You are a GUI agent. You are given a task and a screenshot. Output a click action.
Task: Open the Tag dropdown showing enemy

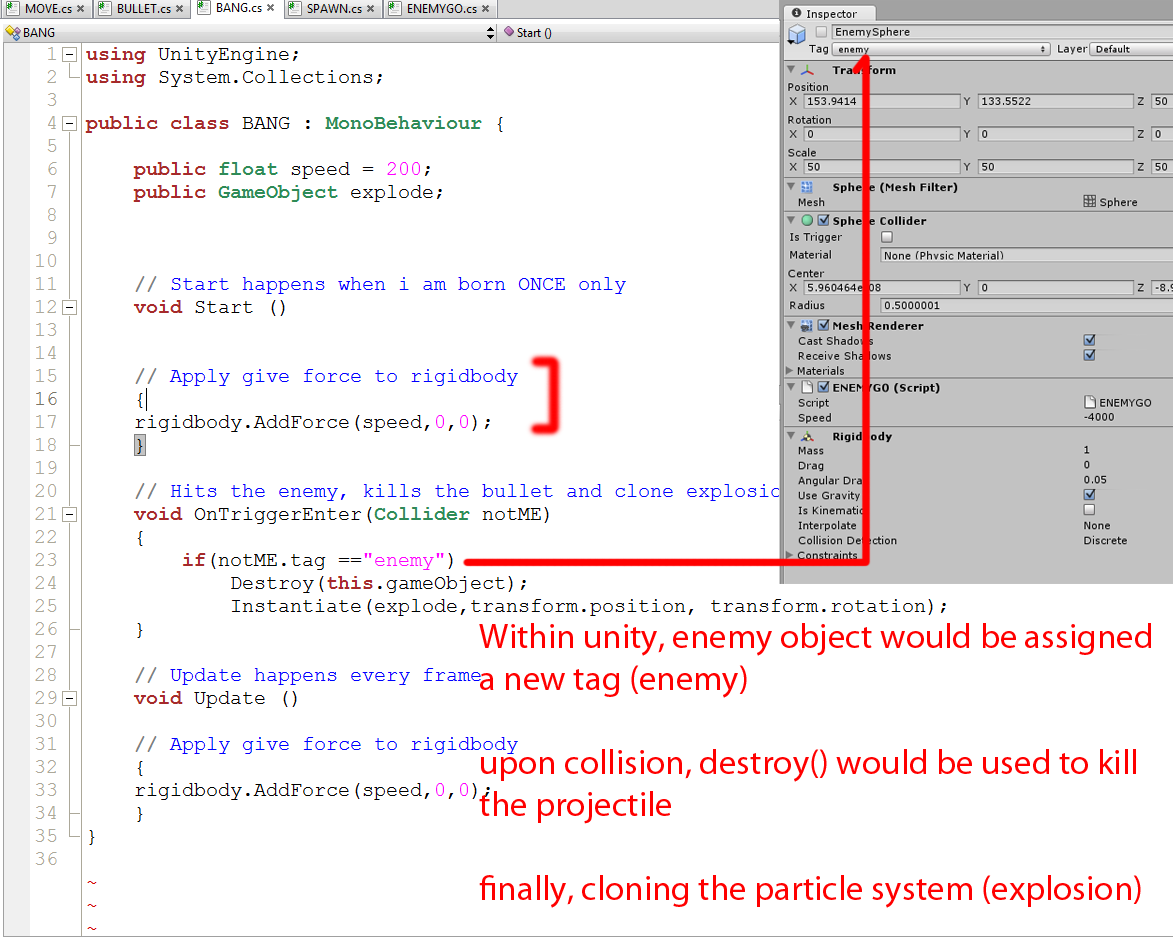click(x=940, y=49)
